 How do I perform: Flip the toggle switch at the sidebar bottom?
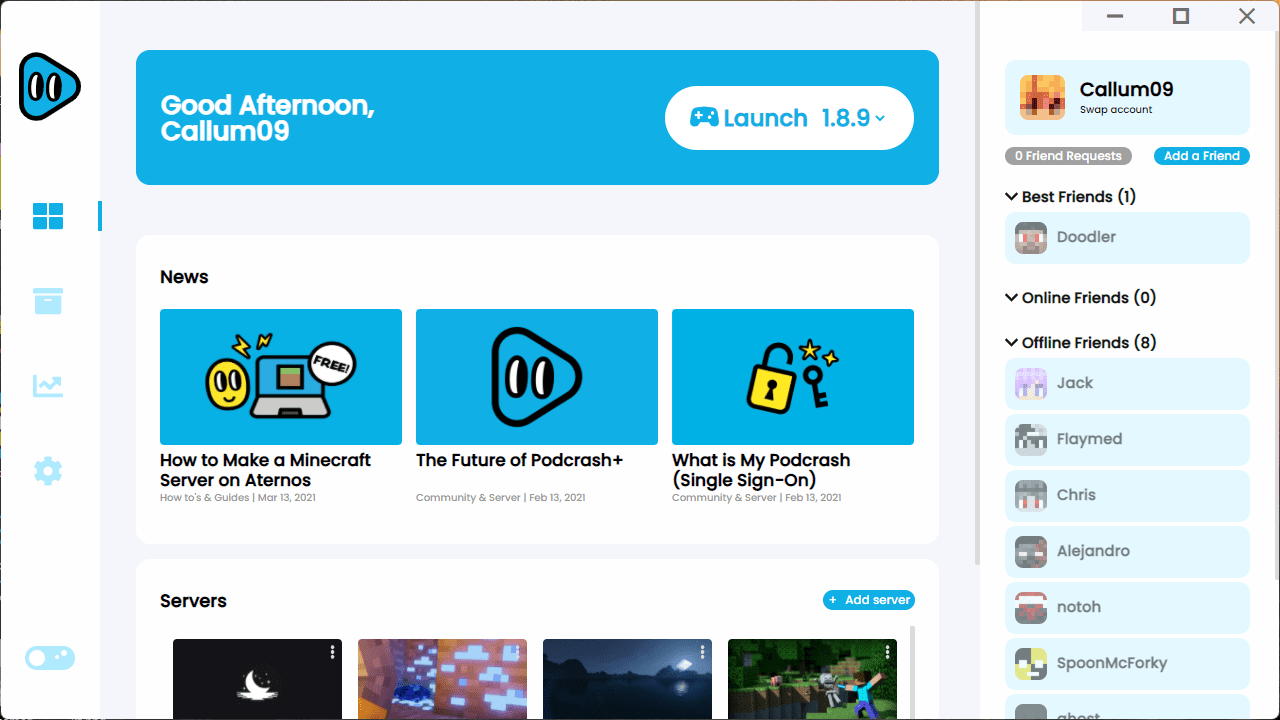click(x=50, y=658)
